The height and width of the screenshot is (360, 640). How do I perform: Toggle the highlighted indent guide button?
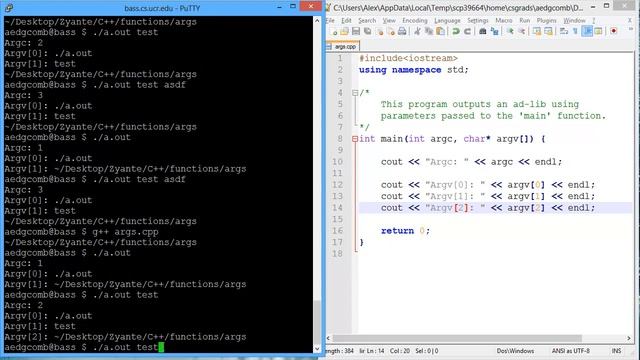[x=587, y=31]
